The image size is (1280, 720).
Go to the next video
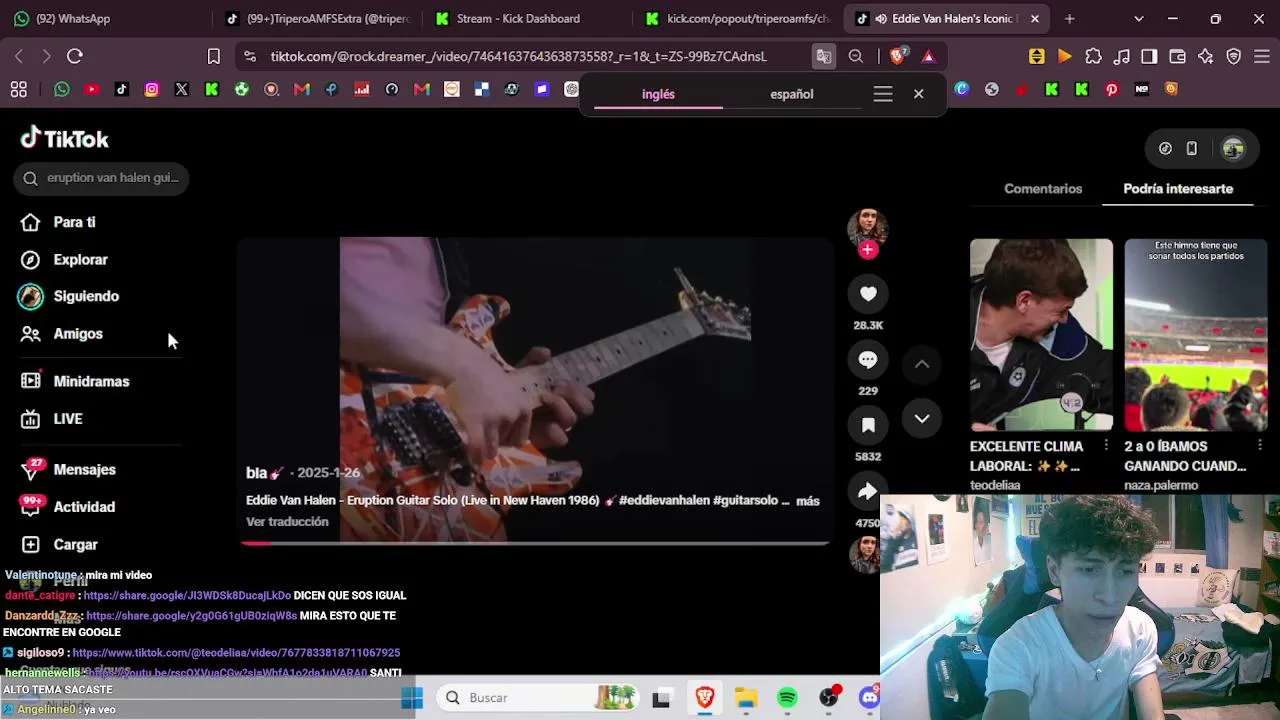[x=922, y=419]
